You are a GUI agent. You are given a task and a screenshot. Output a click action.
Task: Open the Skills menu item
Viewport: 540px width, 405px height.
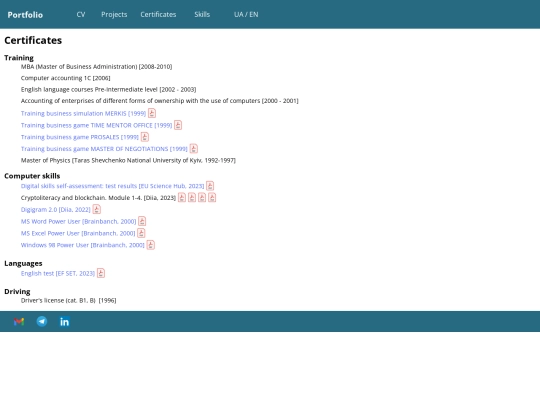pos(202,14)
